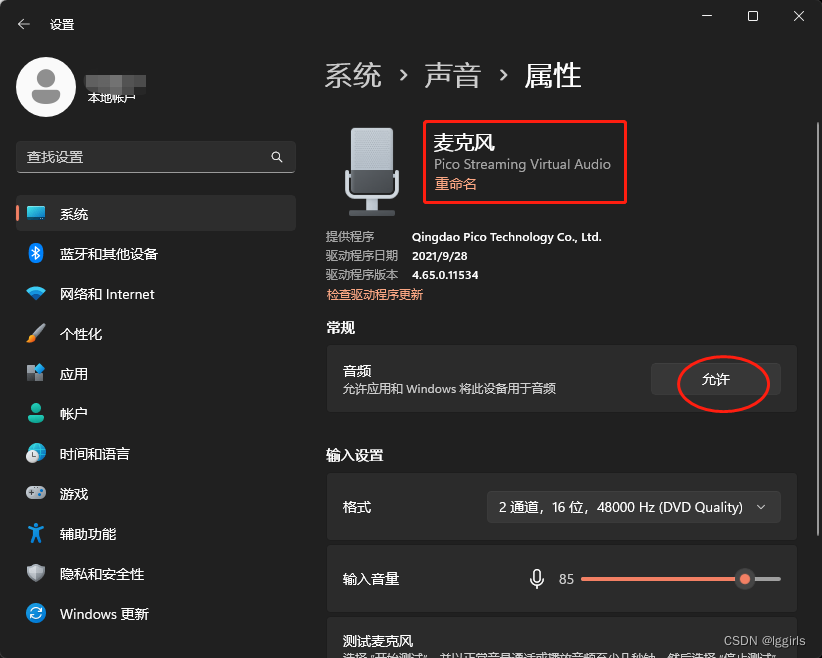Click the Windows 更新 sync icon
Screen dimensions: 822x658
[36, 613]
